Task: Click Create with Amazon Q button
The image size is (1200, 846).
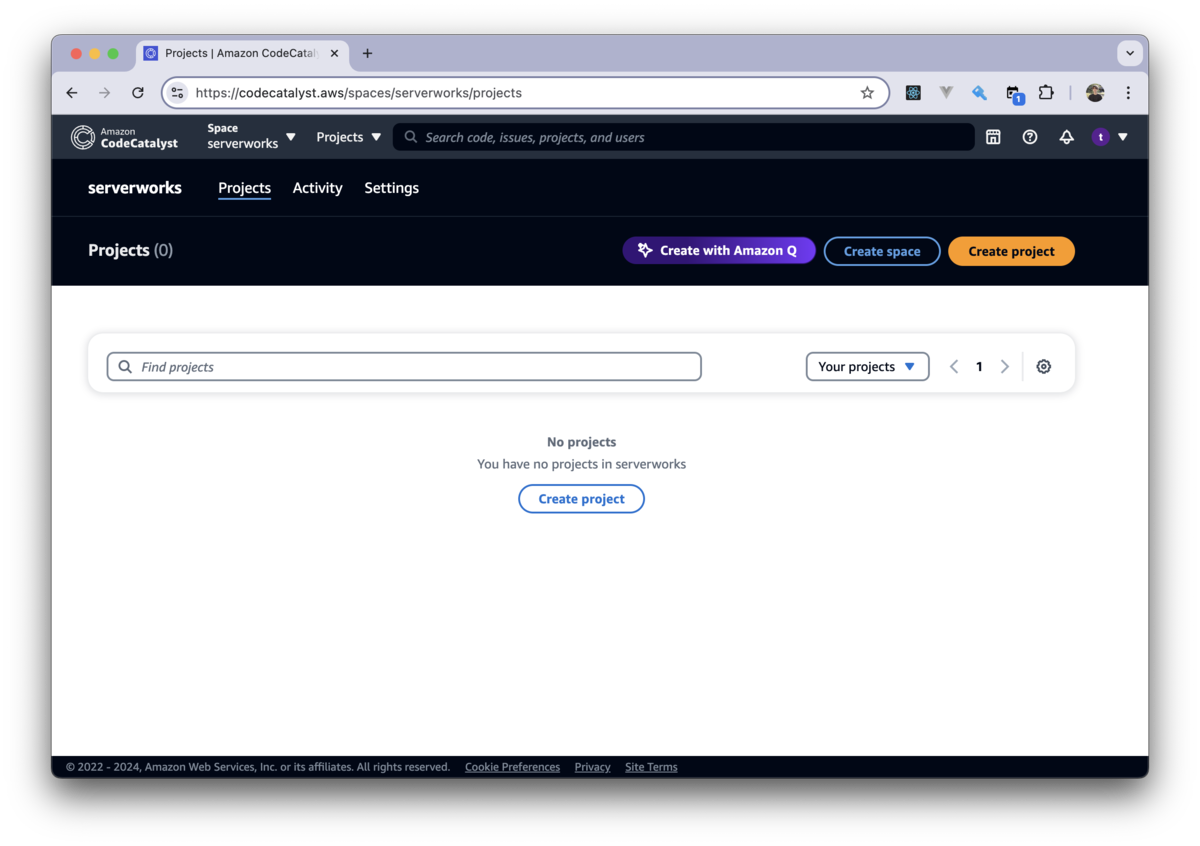Action: [x=719, y=251]
